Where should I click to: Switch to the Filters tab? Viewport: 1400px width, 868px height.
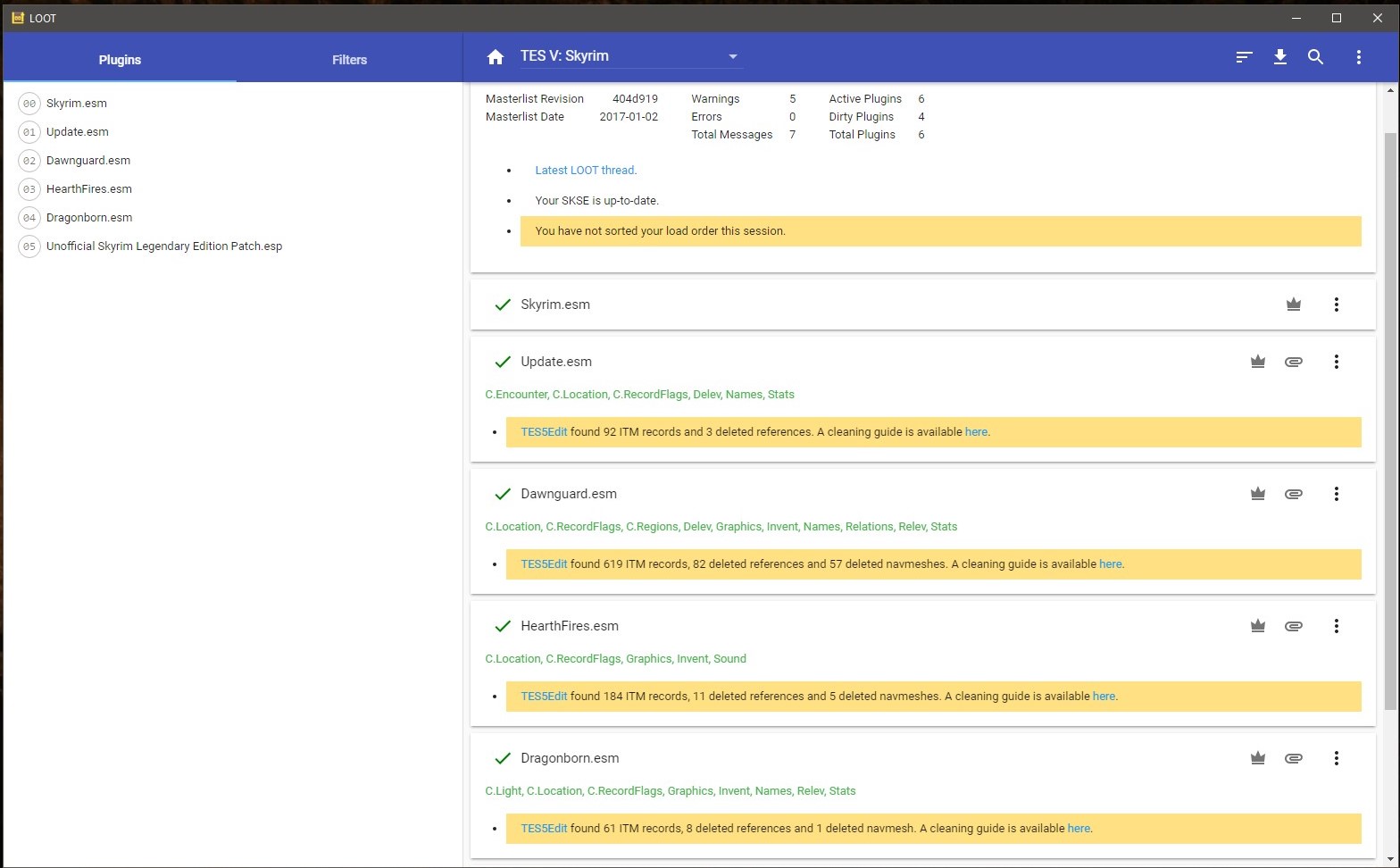(349, 60)
